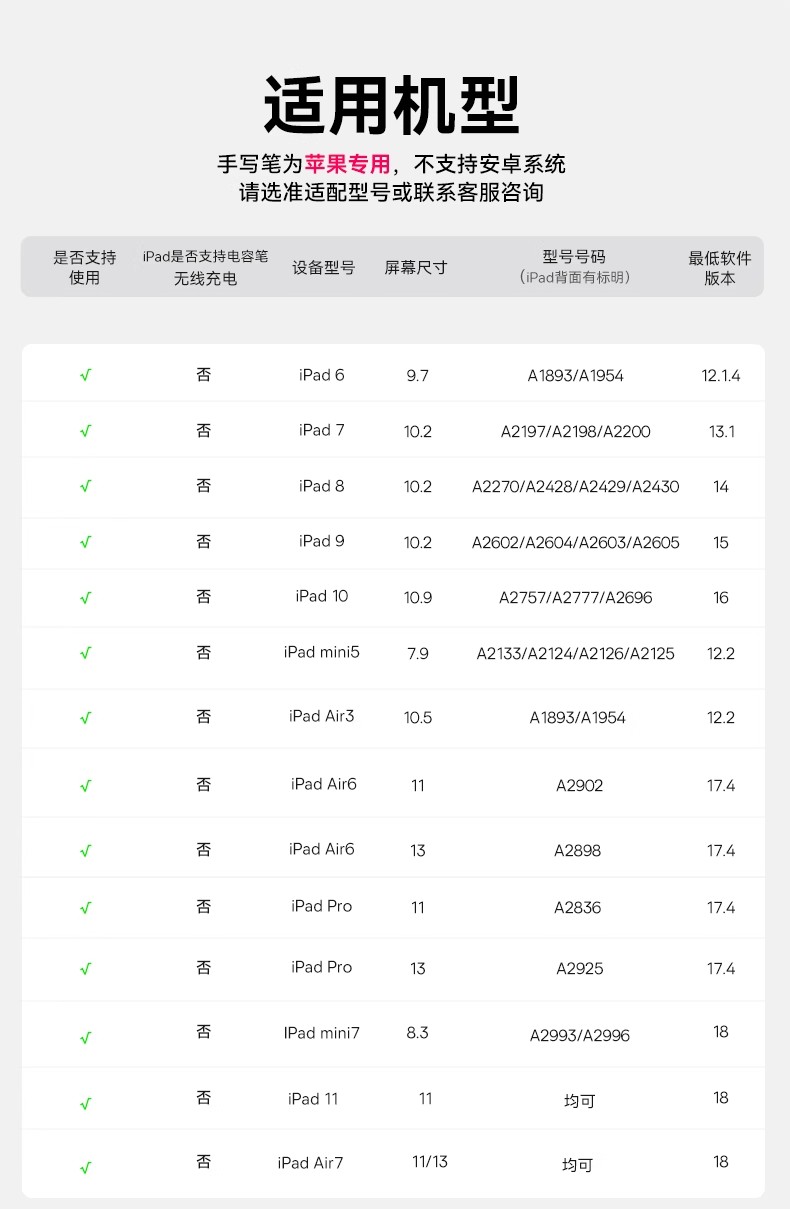Click version 15 in the iPad 9 row

(721, 543)
